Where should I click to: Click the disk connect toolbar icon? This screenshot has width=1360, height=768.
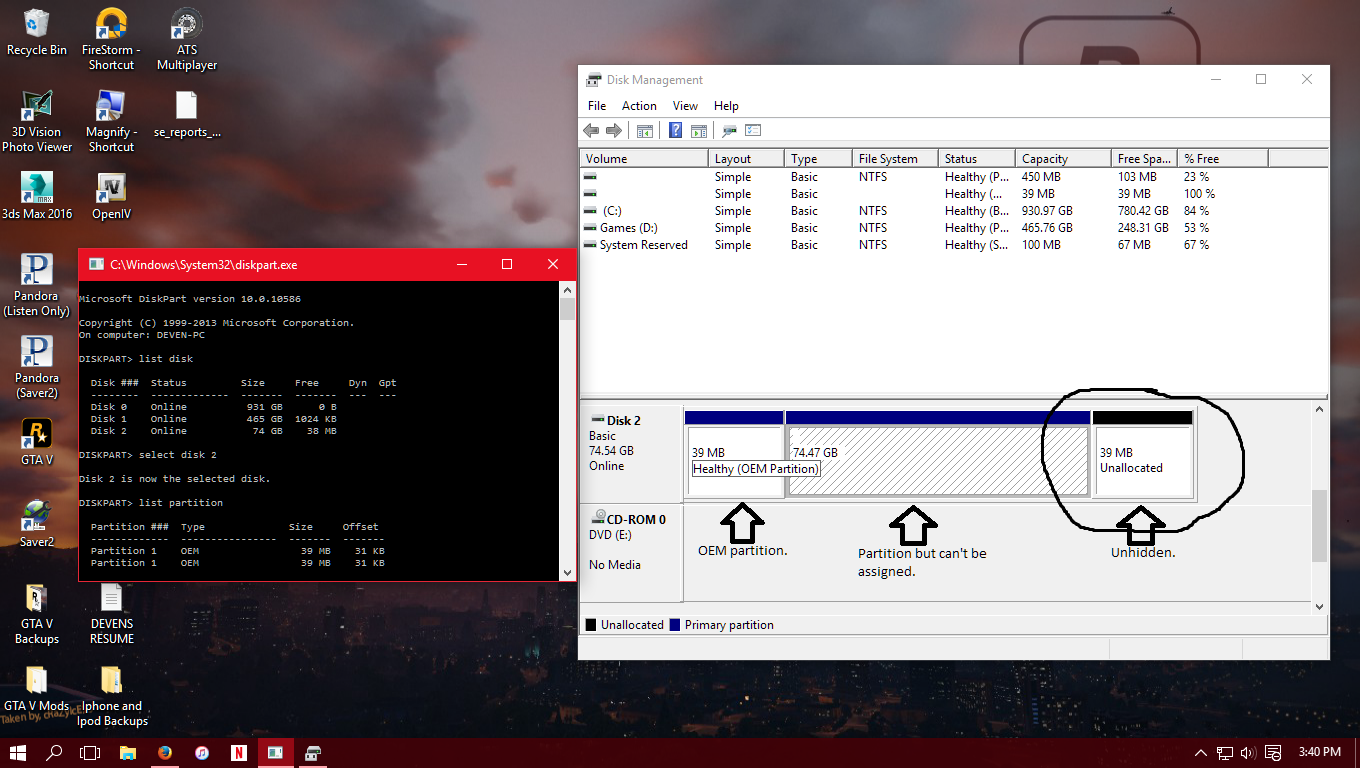tap(730, 131)
